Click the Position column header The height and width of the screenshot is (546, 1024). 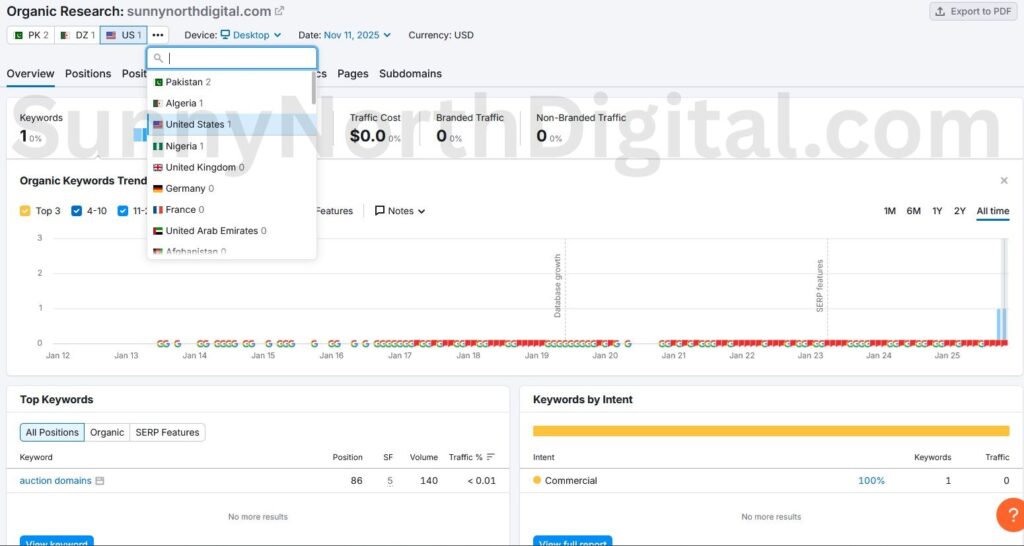tap(347, 457)
